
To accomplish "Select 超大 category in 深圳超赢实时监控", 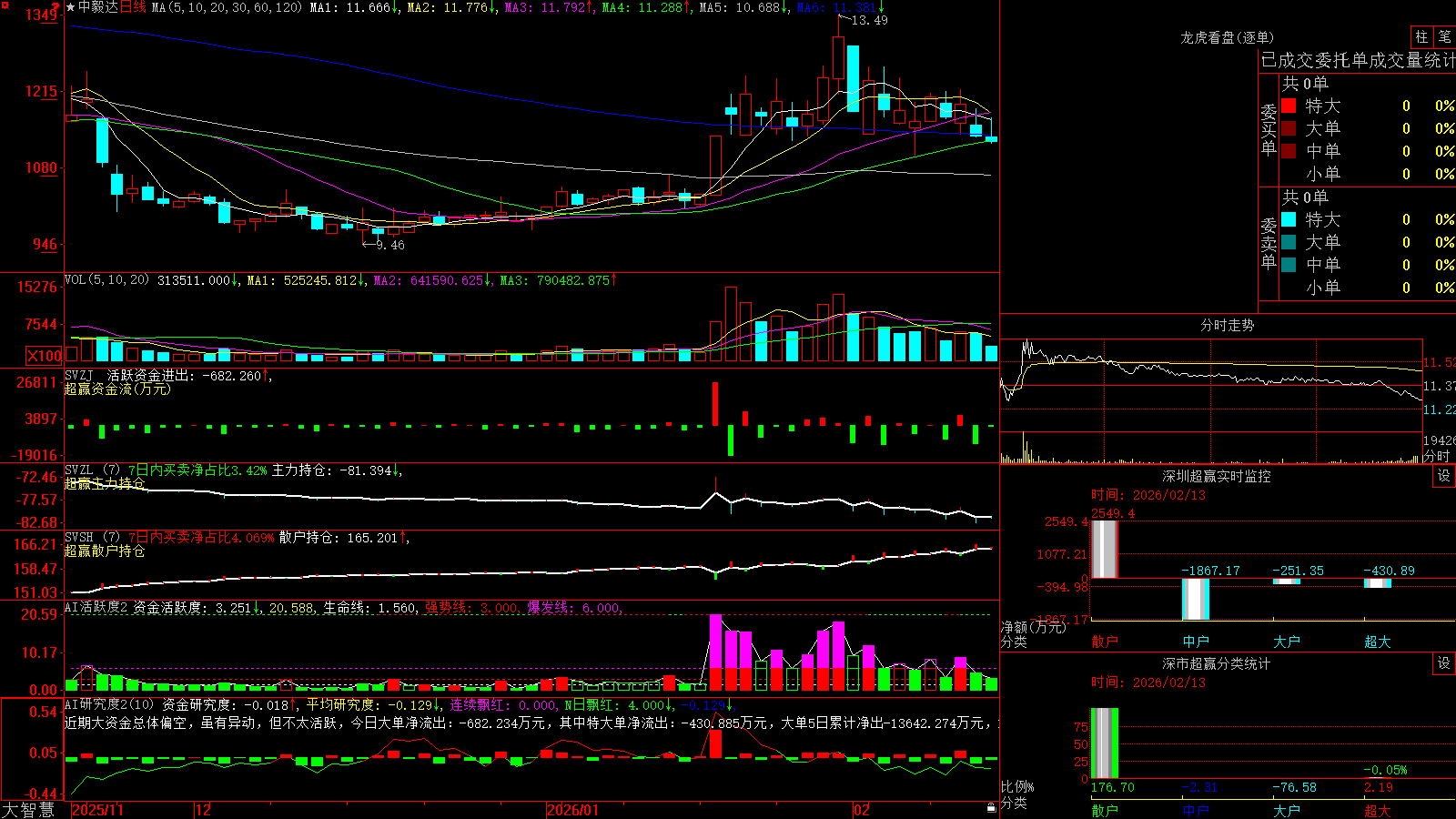I will [x=1378, y=642].
